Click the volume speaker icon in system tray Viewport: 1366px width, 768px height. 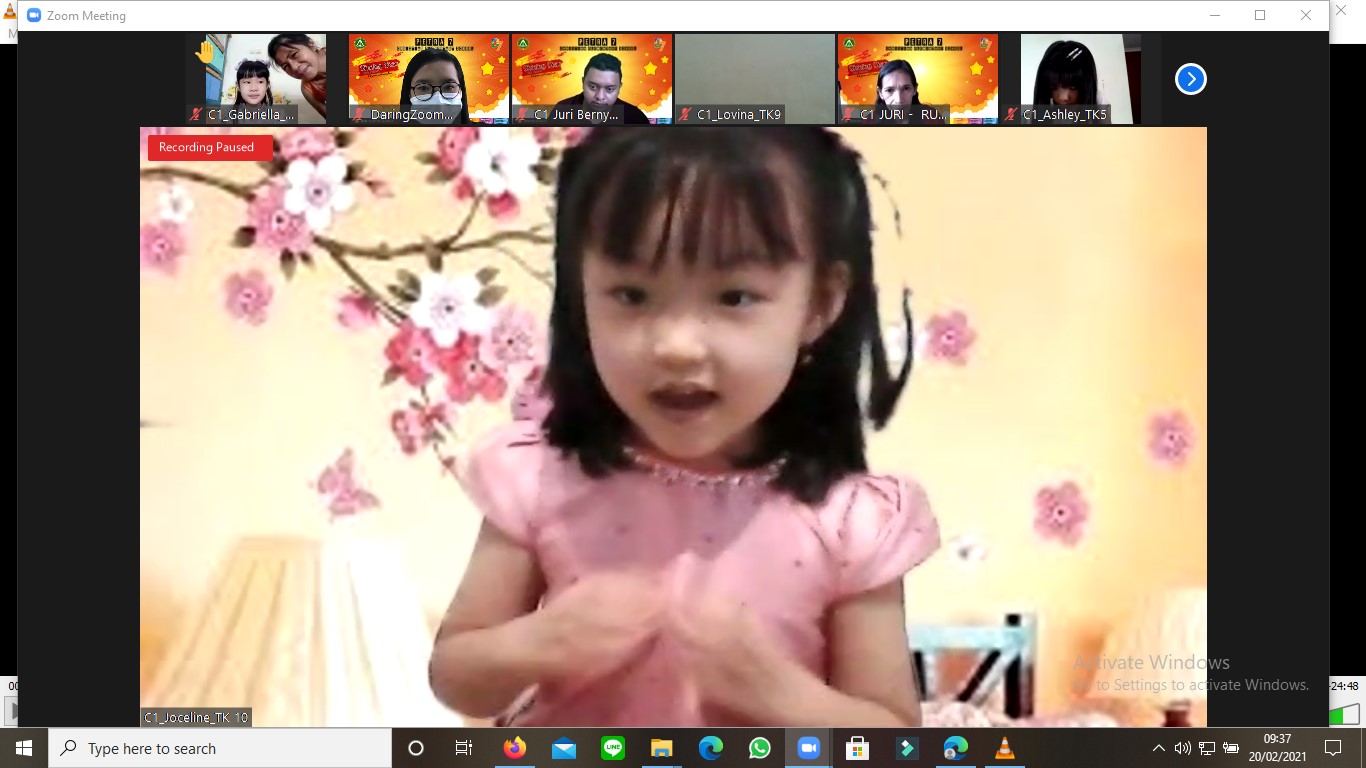coord(1182,748)
